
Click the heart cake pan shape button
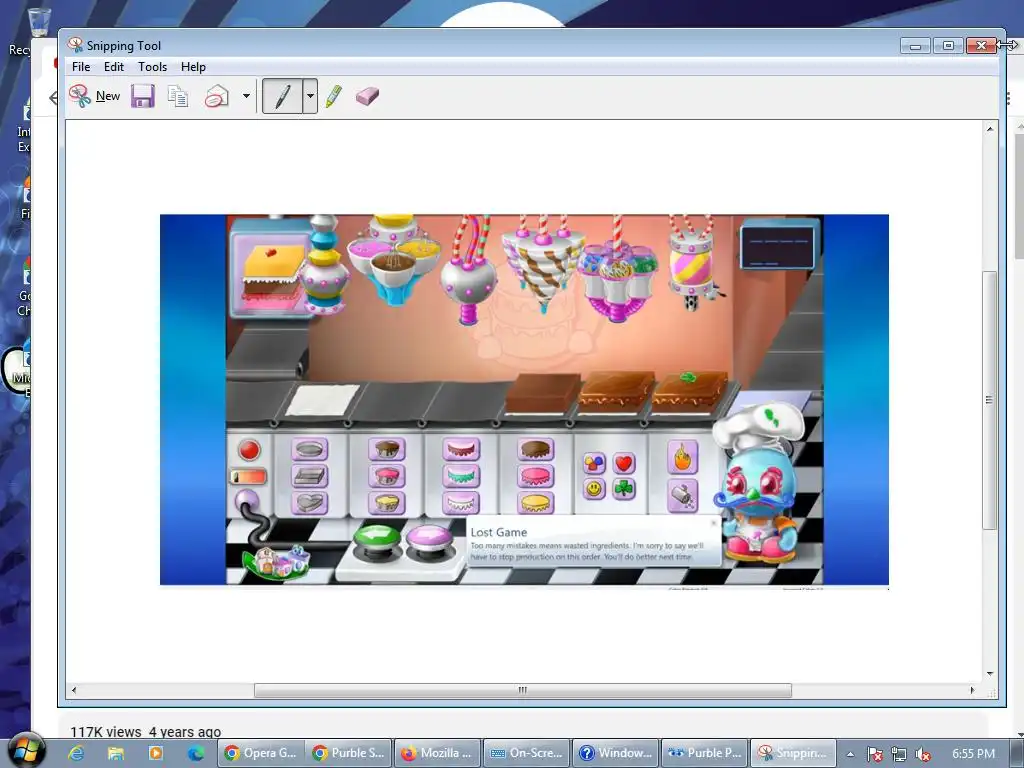click(310, 503)
